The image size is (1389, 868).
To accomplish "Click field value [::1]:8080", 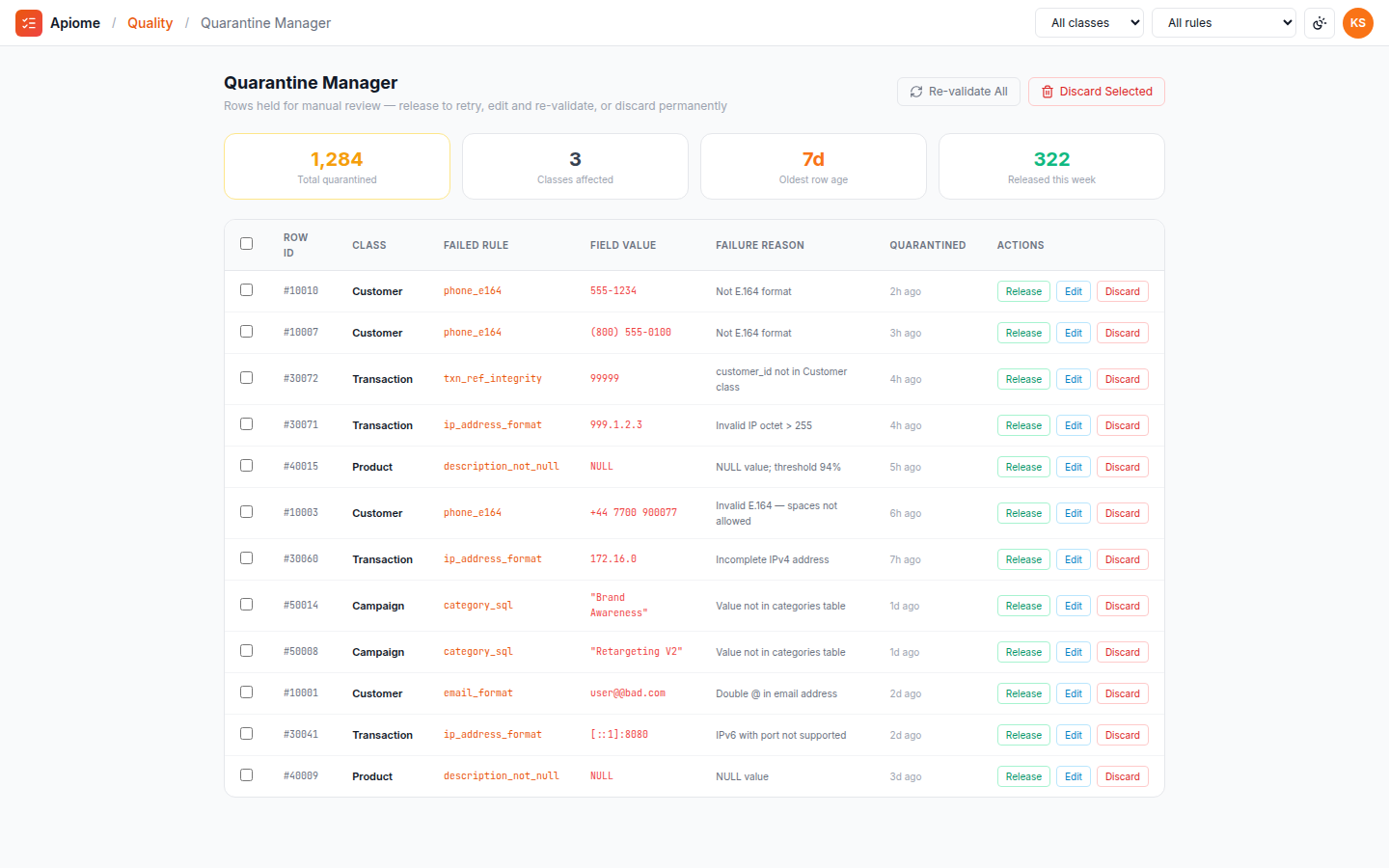I will click(x=619, y=735).
